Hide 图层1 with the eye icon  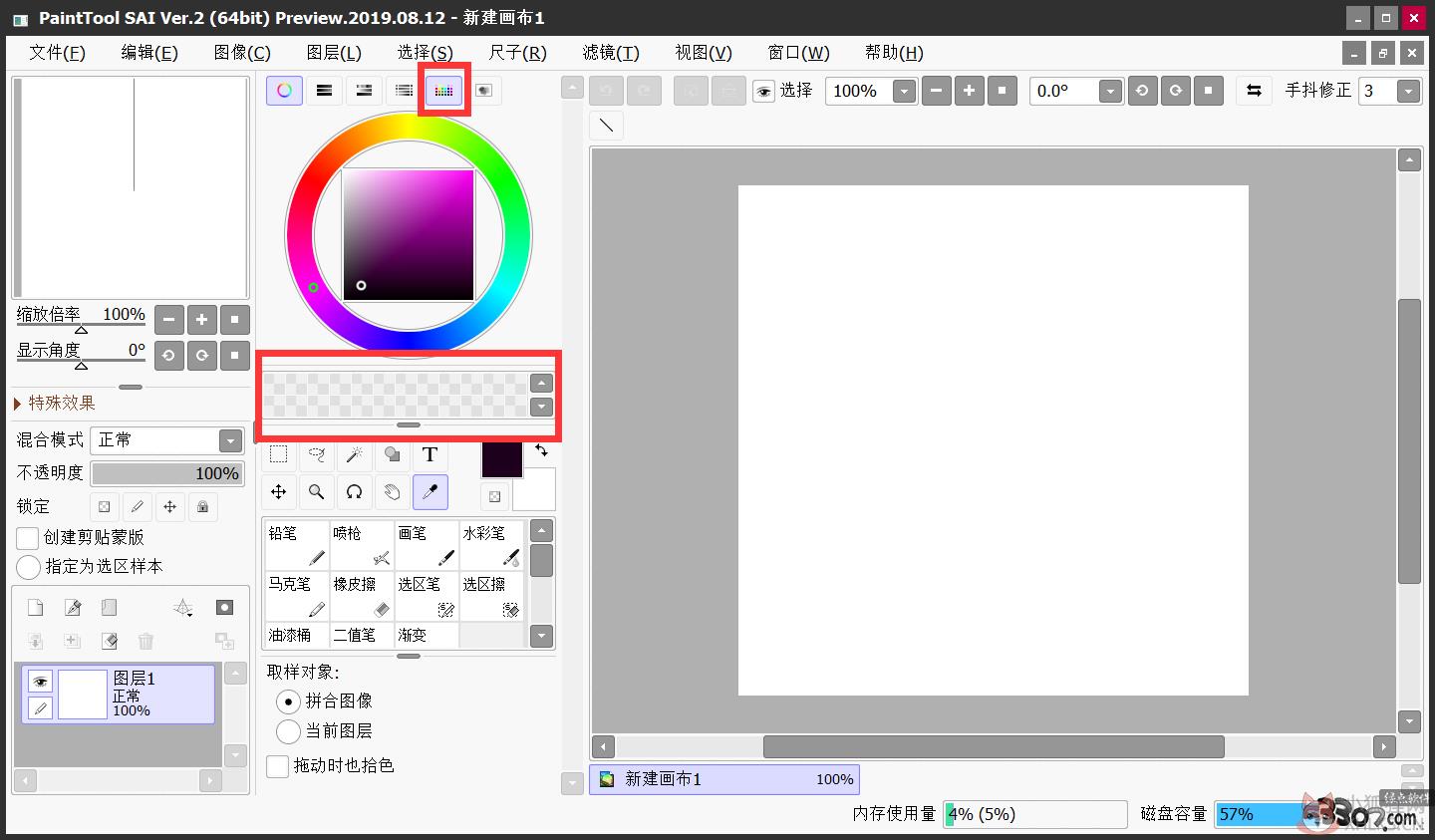(x=40, y=682)
